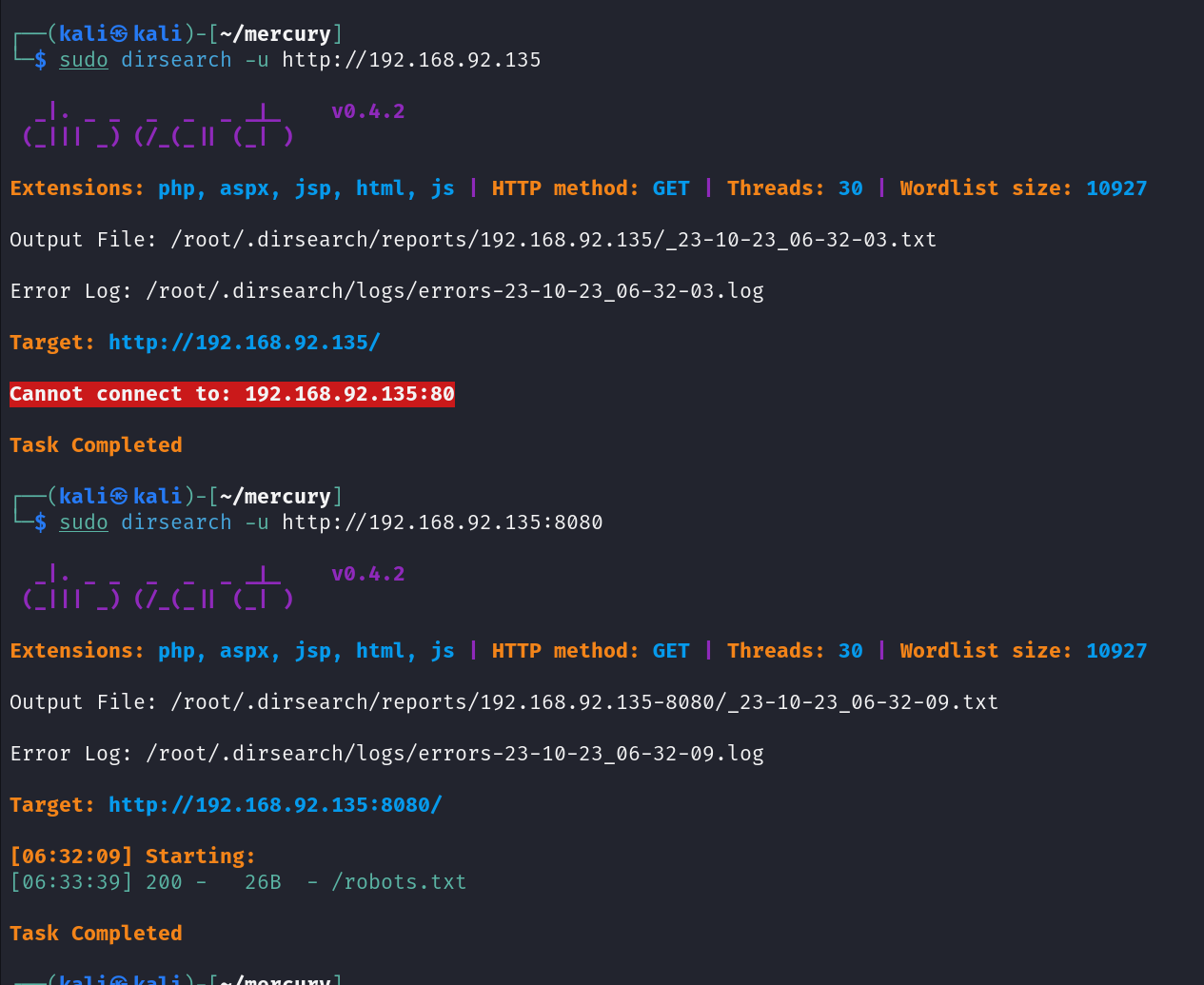Click the kali skull symbol in first prompt

tap(119, 34)
